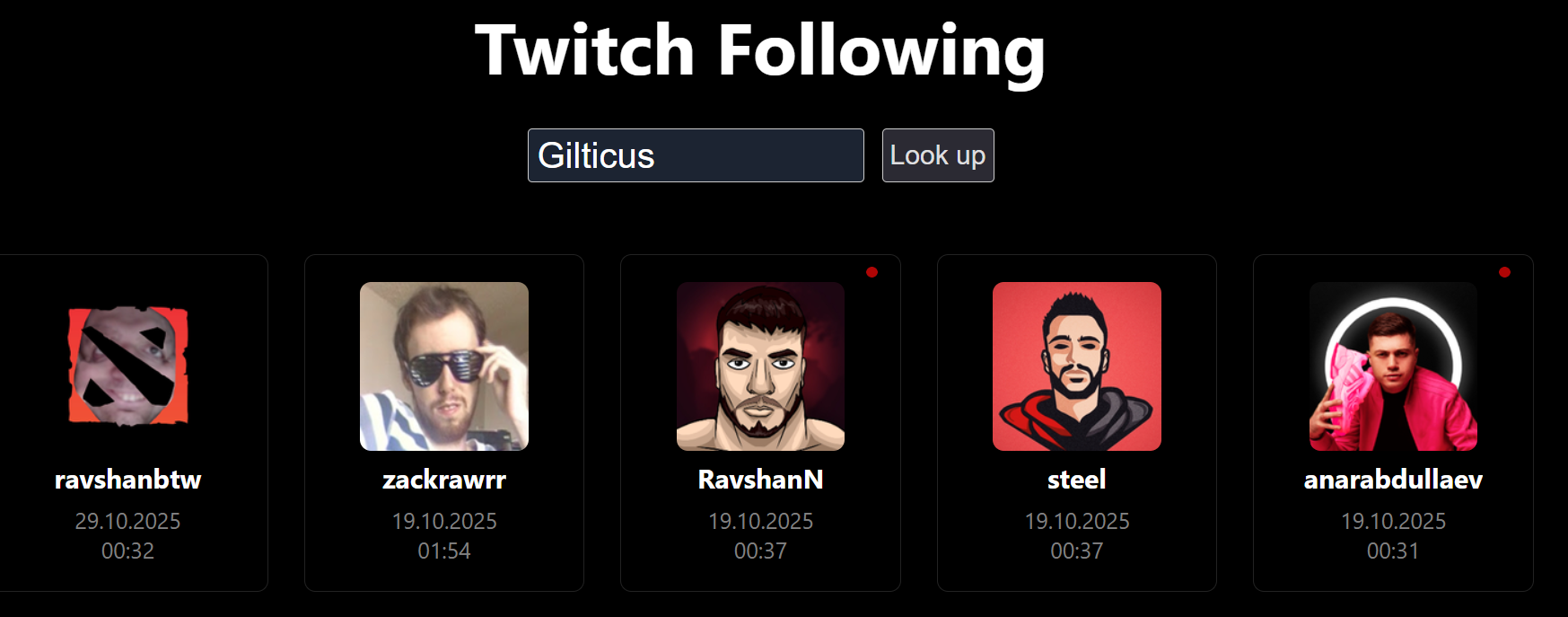Click the red live dot on RavshanN card
The width and height of the screenshot is (1568, 617).
pos(872,272)
